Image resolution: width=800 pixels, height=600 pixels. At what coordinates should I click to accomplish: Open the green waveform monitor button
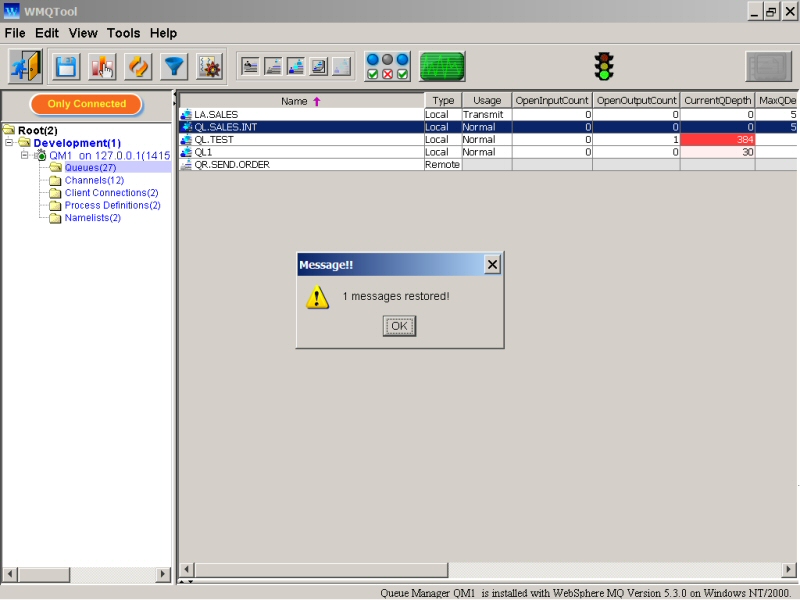(x=442, y=66)
